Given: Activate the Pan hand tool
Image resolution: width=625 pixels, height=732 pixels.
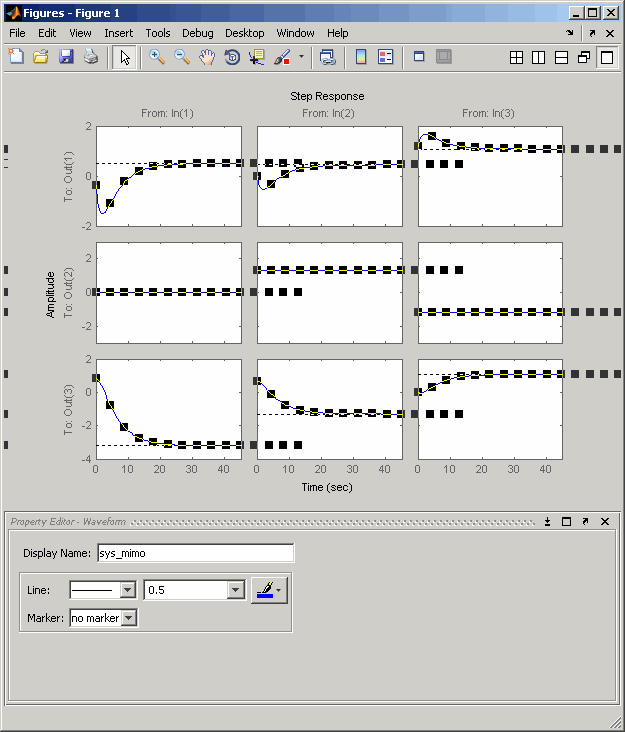Looking at the screenshot, I should pyautogui.click(x=207, y=57).
